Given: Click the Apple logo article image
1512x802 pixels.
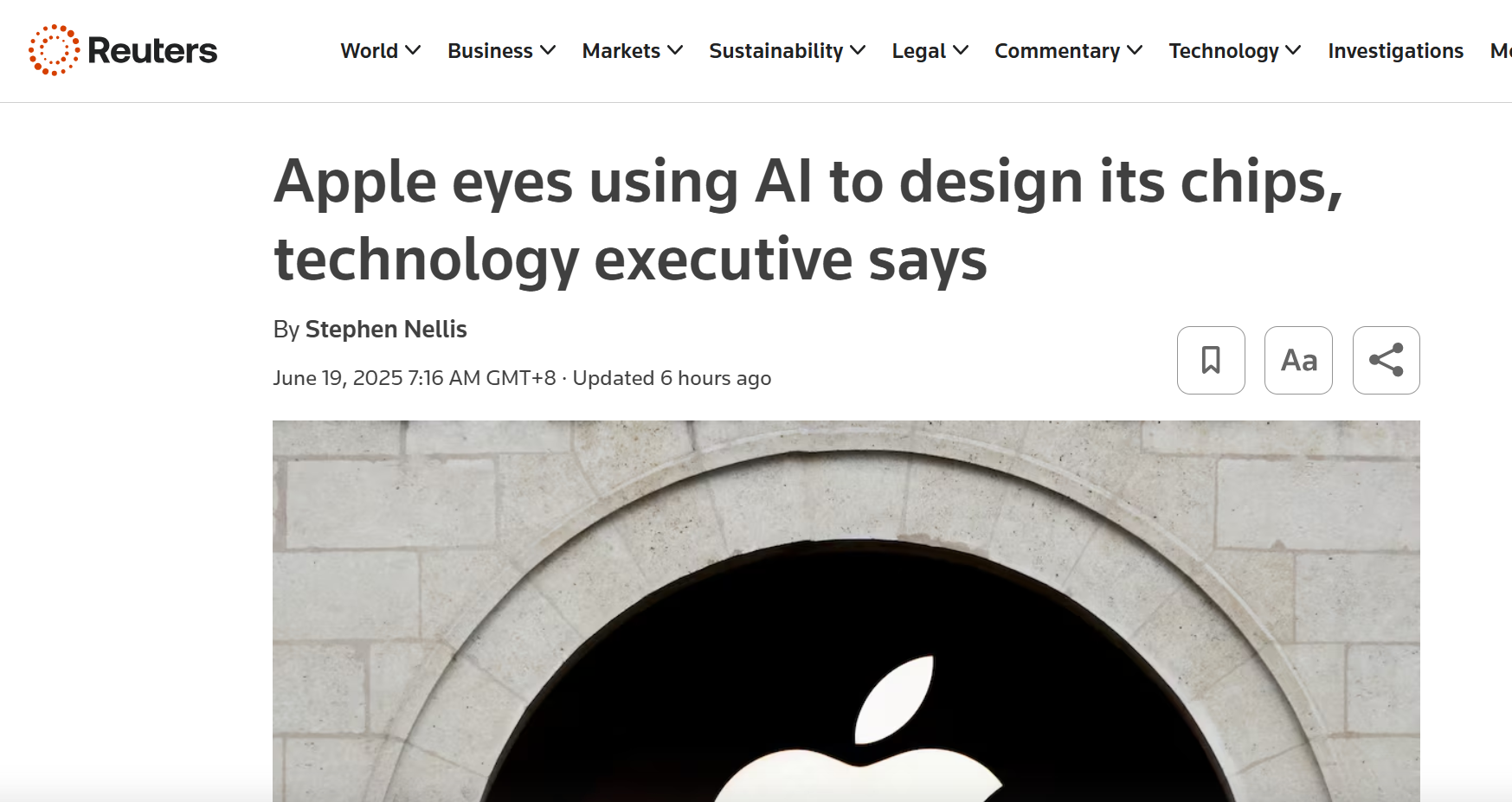Looking at the screenshot, I should click(846, 611).
